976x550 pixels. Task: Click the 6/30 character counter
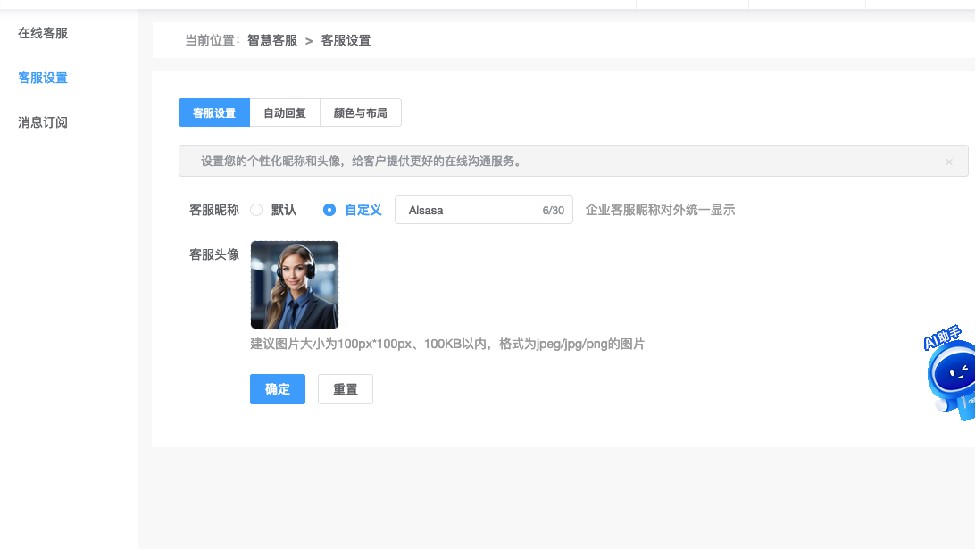coord(553,210)
